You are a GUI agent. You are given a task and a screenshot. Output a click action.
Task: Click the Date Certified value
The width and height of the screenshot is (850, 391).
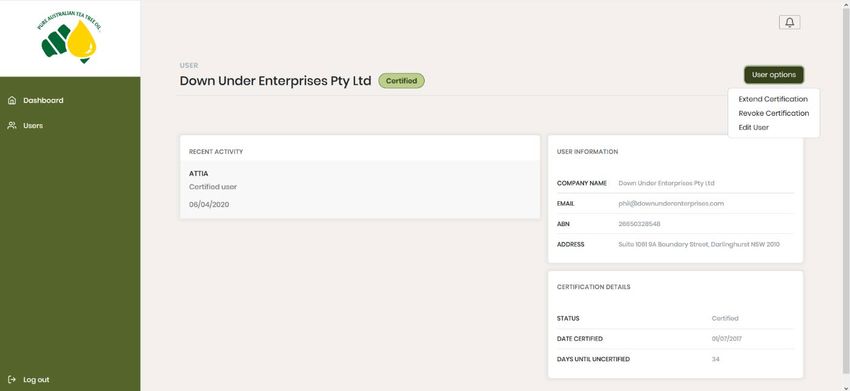726,339
